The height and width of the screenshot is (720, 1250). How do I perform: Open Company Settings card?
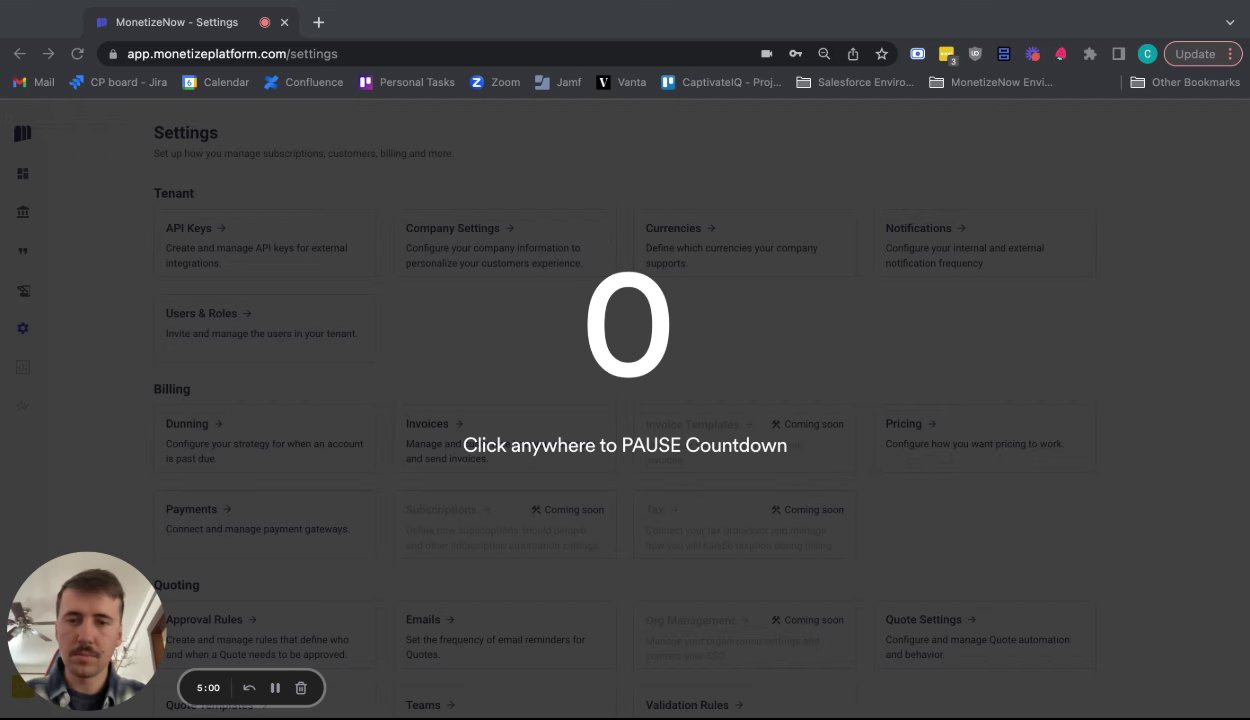coord(506,245)
